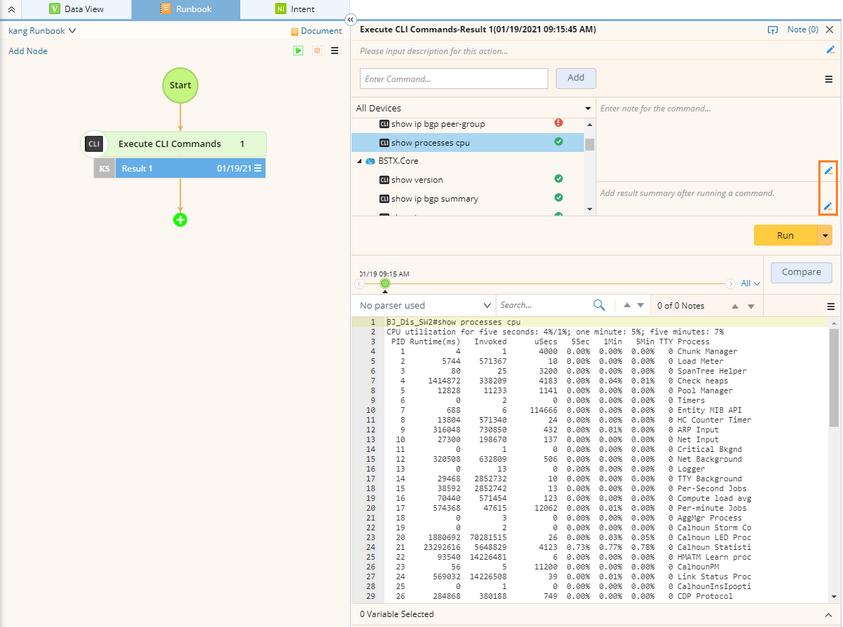Image resolution: width=843 pixels, height=627 pixels.
Task: Add a new node with green plus
Action: pyautogui.click(x=180, y=220)
